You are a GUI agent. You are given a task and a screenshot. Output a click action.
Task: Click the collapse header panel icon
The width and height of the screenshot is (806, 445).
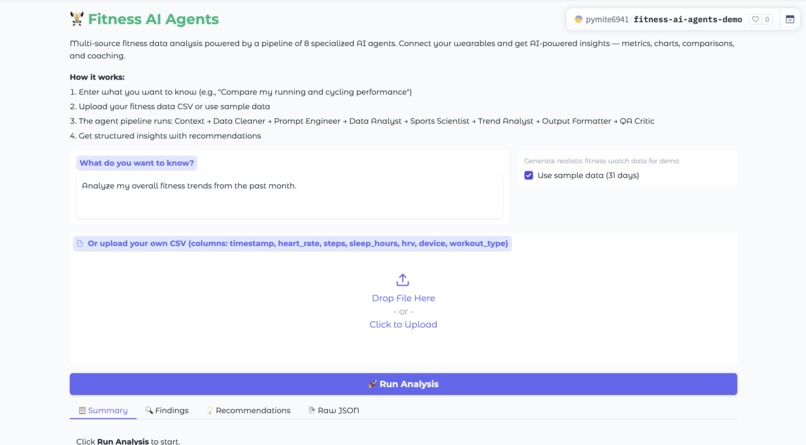coord(790,20)
